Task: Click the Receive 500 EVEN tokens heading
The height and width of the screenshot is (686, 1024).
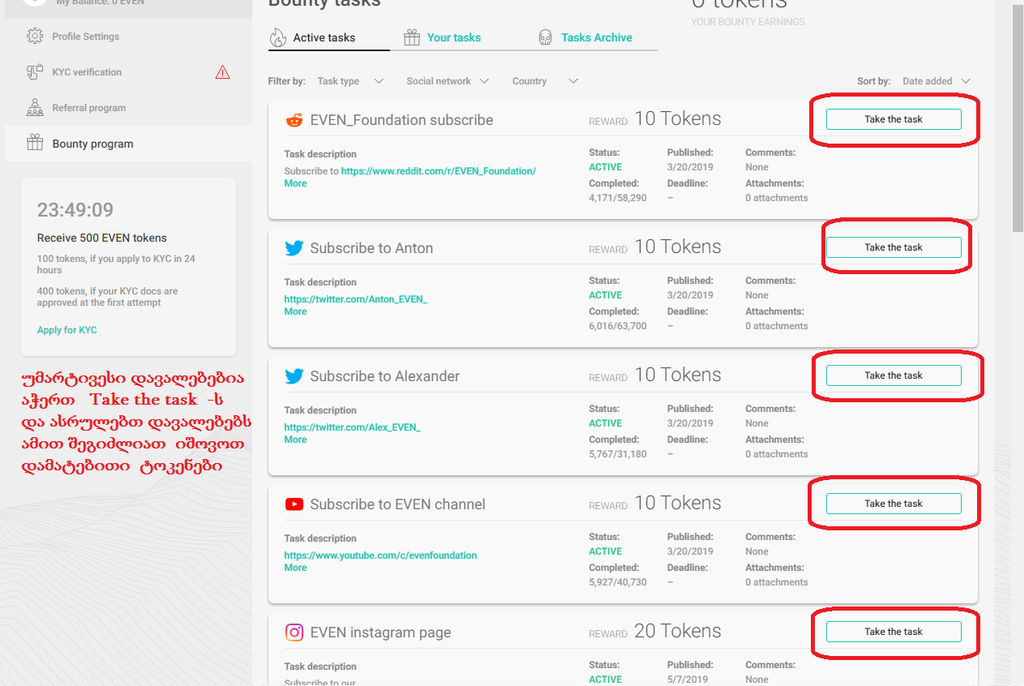Action: 102,238
